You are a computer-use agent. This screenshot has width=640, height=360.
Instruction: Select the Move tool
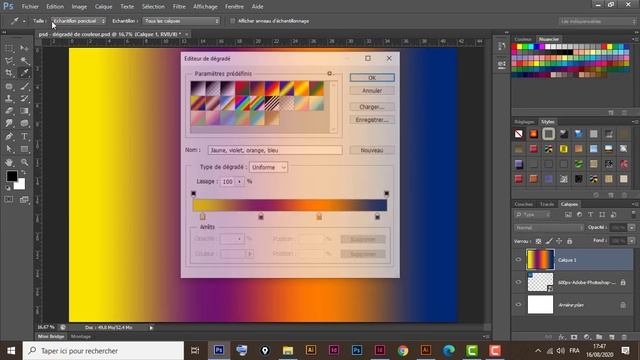(x=24, y=49)
